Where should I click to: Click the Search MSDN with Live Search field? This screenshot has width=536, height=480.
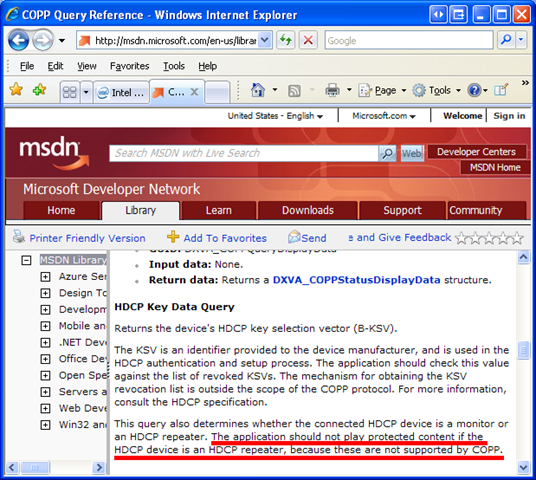[x=244, y=153]
